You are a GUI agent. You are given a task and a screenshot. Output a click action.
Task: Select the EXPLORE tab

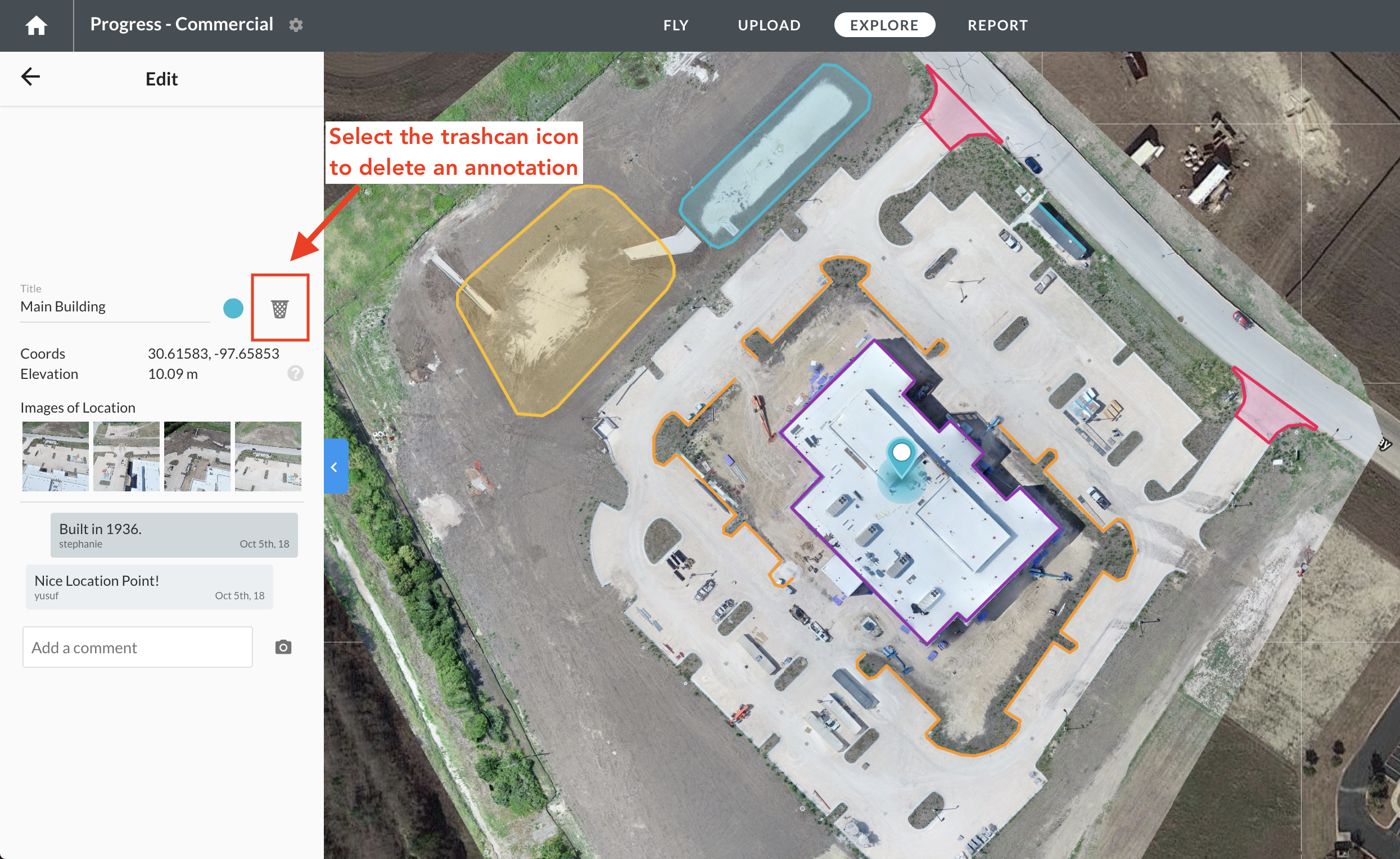[x=884, y=25]
